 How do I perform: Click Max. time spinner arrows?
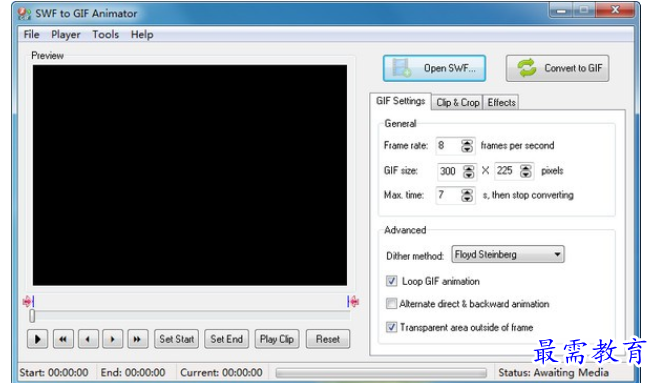pos(467,195)
